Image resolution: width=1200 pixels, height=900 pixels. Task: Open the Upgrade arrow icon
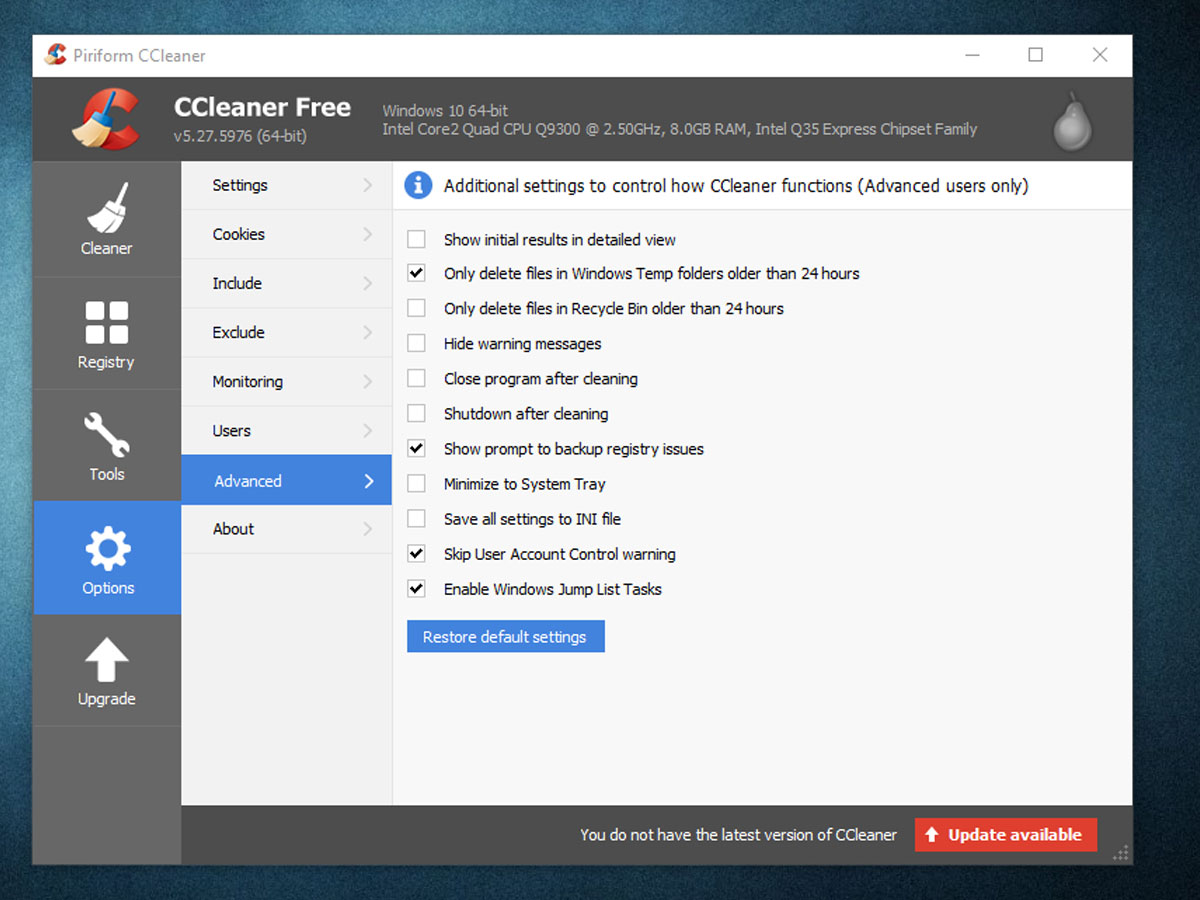pos(107,660)
